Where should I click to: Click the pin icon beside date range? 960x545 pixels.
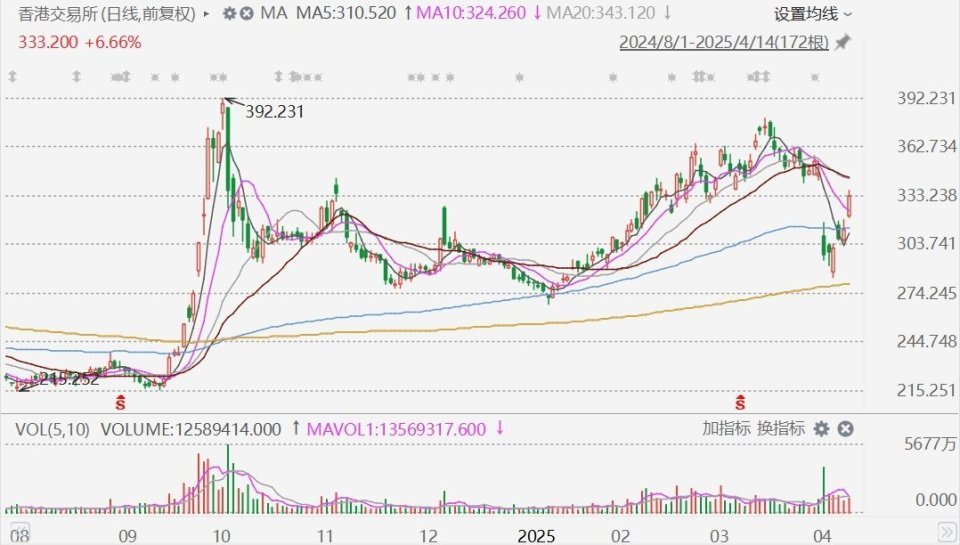coord(842,42)
